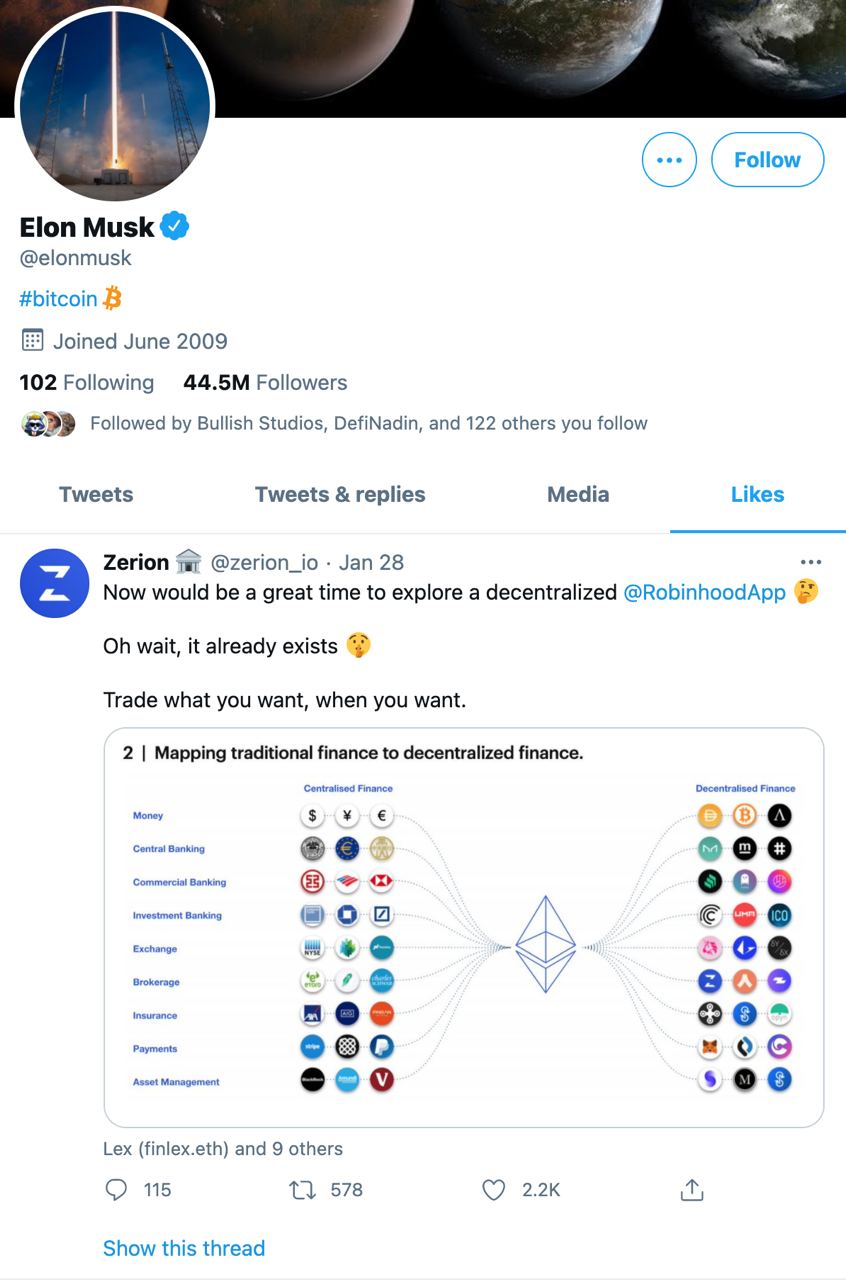This screenshot has height=1280, width=846.
Task: Open the finance mapping image
Action: click(x=463, y=928)
